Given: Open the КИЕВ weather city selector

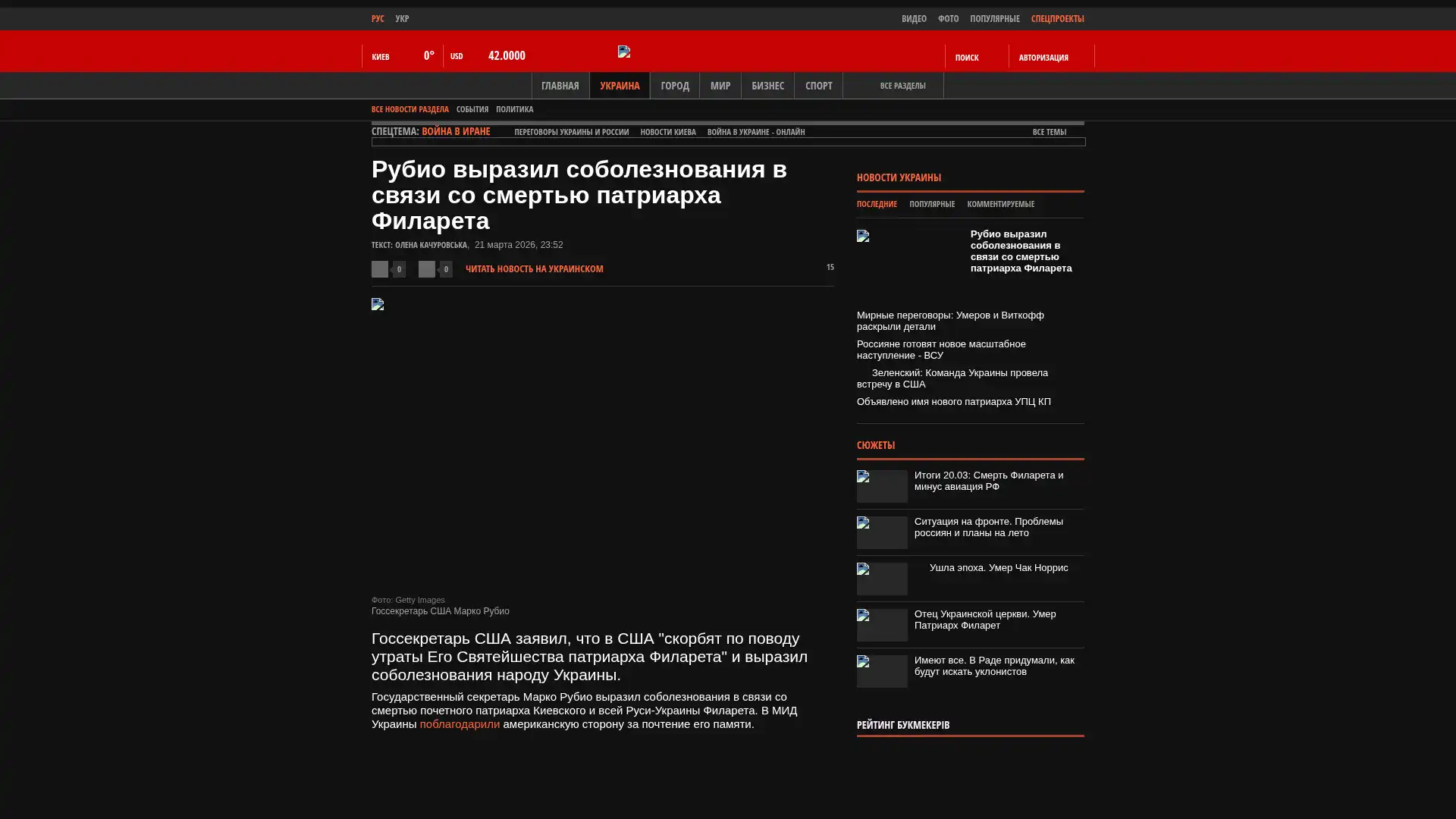Looking at the screenshot, I should (x=381, y=57).
